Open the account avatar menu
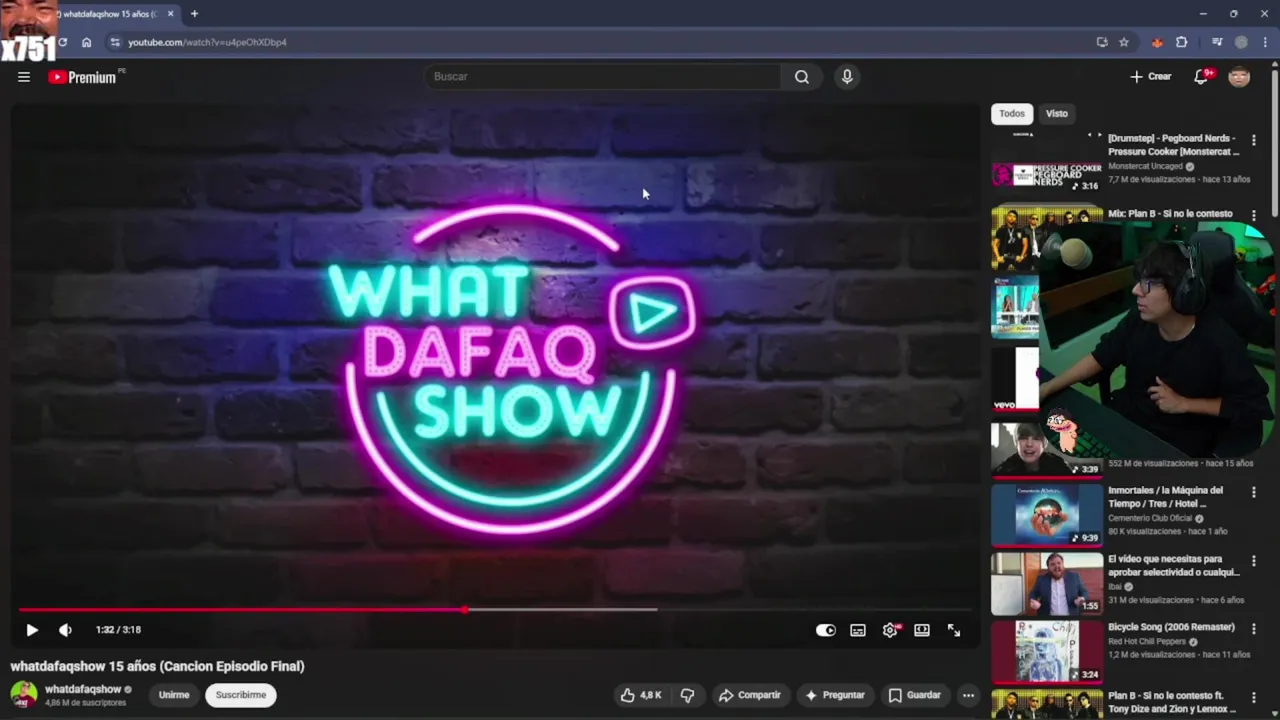Screen dimensions: 1280x720 pos(1239,77)
